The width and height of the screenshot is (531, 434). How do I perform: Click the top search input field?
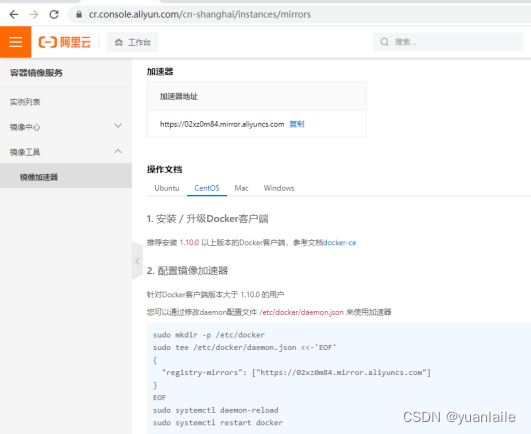pos(448,42)
